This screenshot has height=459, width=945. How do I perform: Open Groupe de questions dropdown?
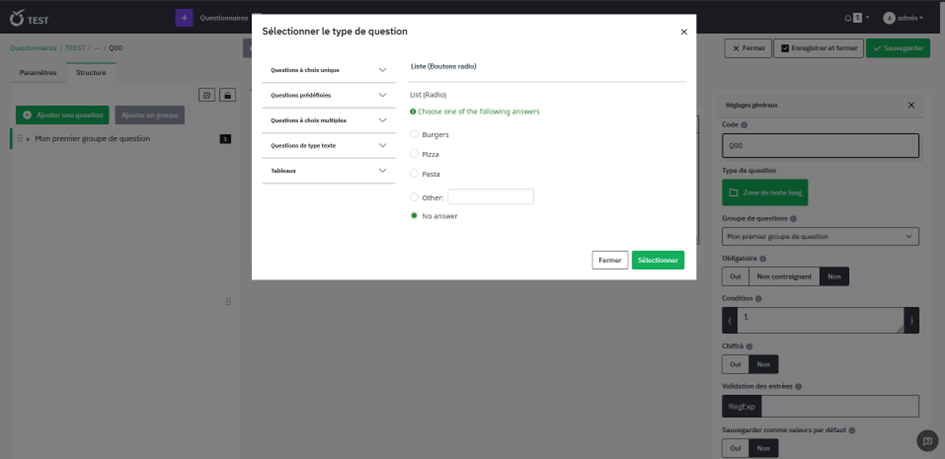[819, 237]
